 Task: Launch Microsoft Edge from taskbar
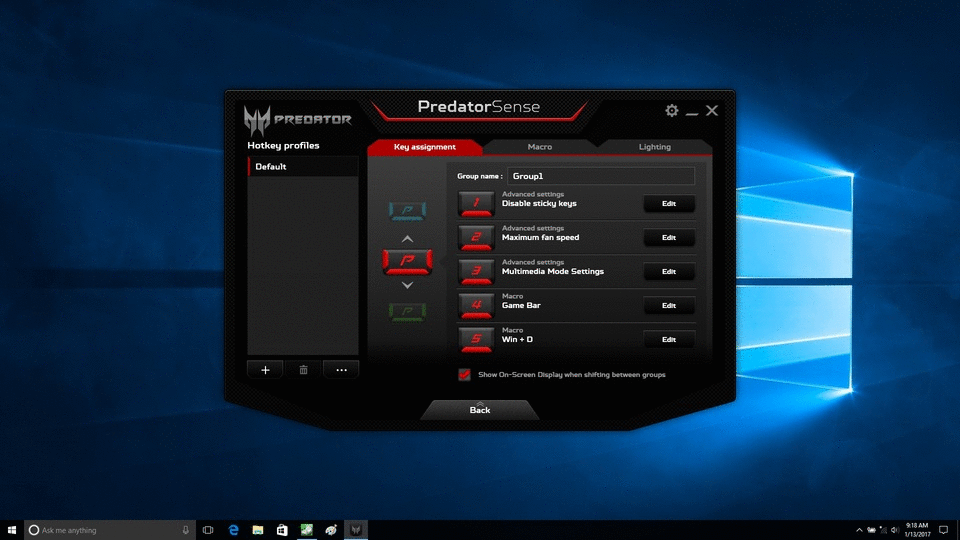(x=233, y=530)
